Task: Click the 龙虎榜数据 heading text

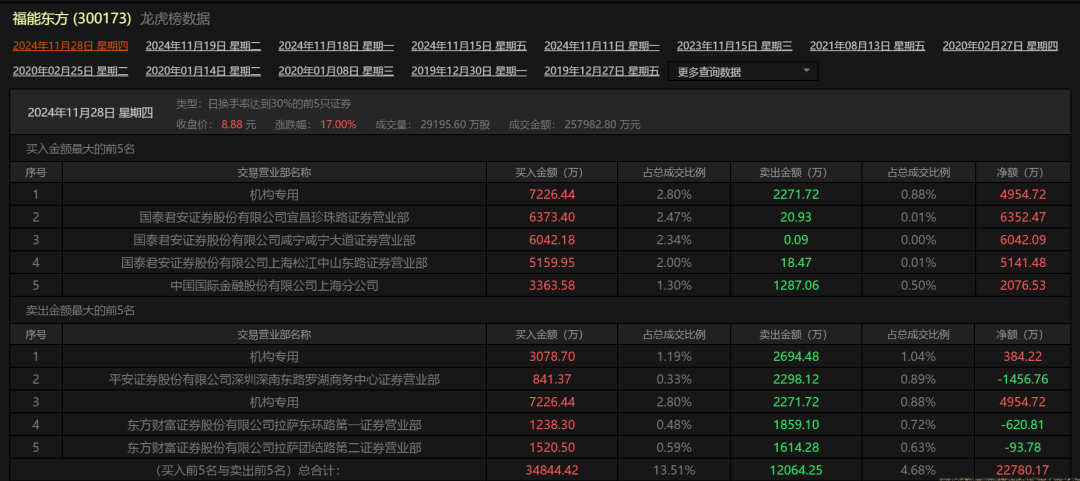Action: (x=175, y=19)
